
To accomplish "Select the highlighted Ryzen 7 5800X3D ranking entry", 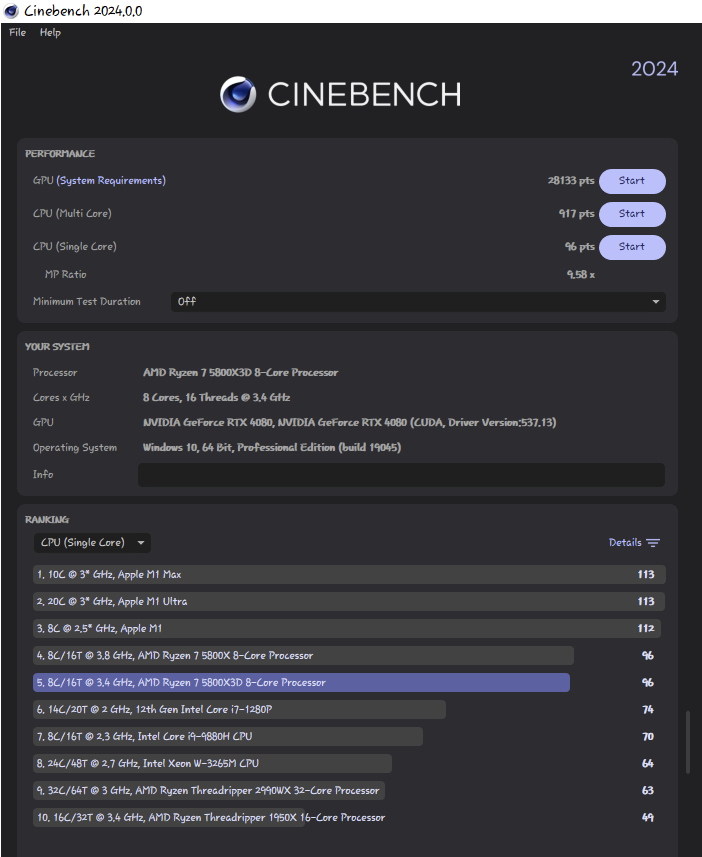I will click(301, 683).
